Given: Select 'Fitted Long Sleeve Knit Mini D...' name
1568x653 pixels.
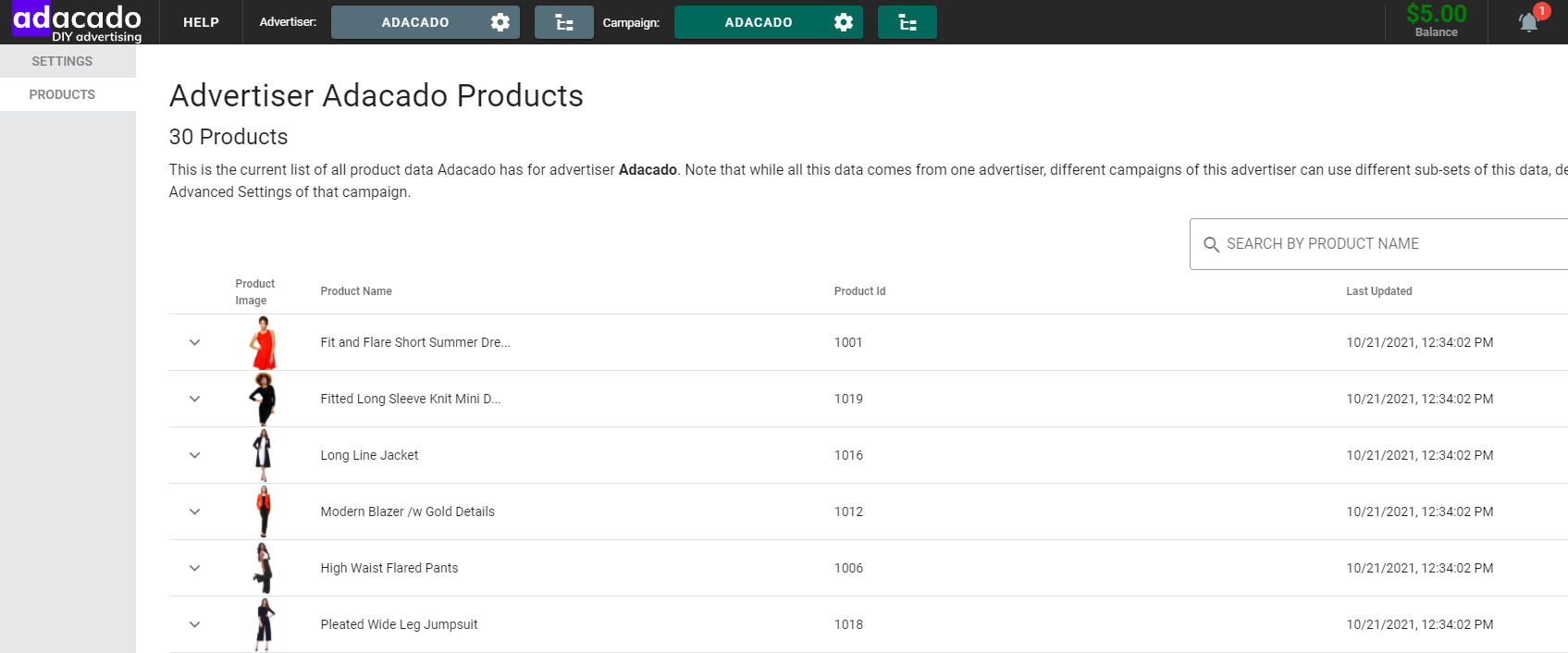Looking at the screenshot, I should coord(411,399).
